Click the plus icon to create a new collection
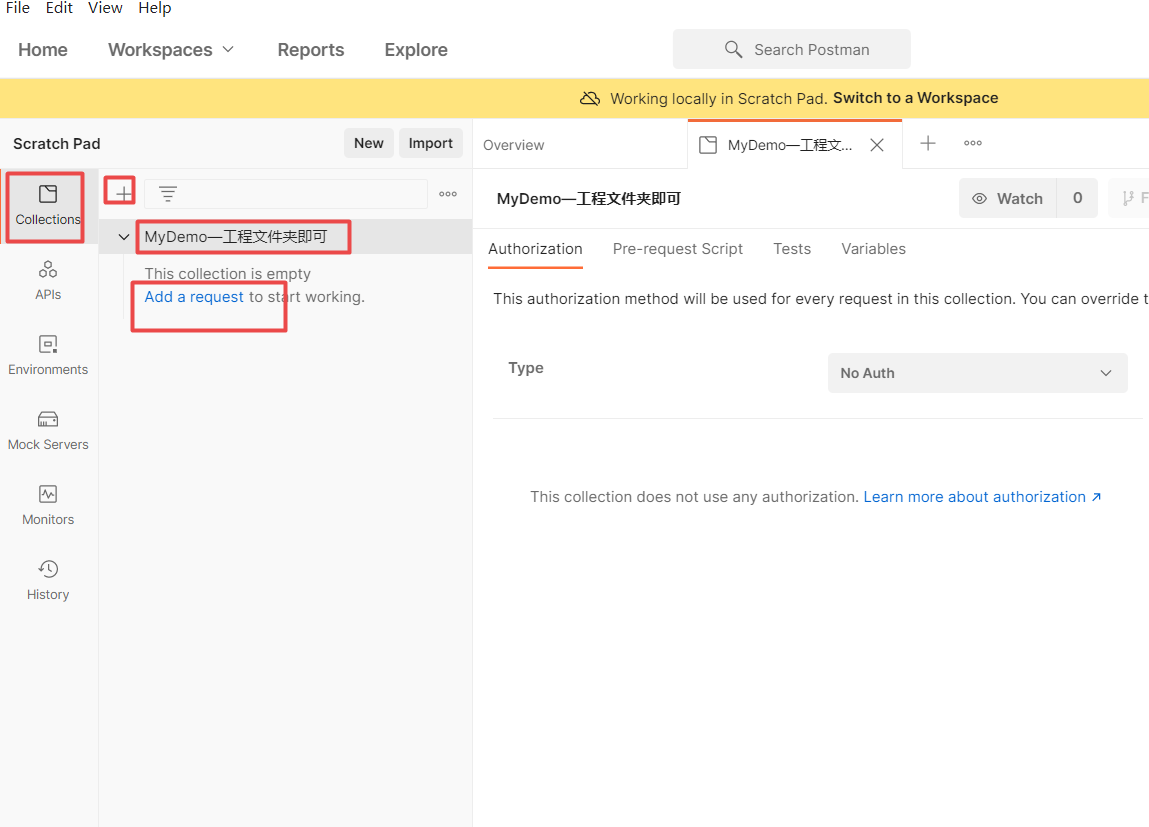1149x827 pixels. [122, 193]
